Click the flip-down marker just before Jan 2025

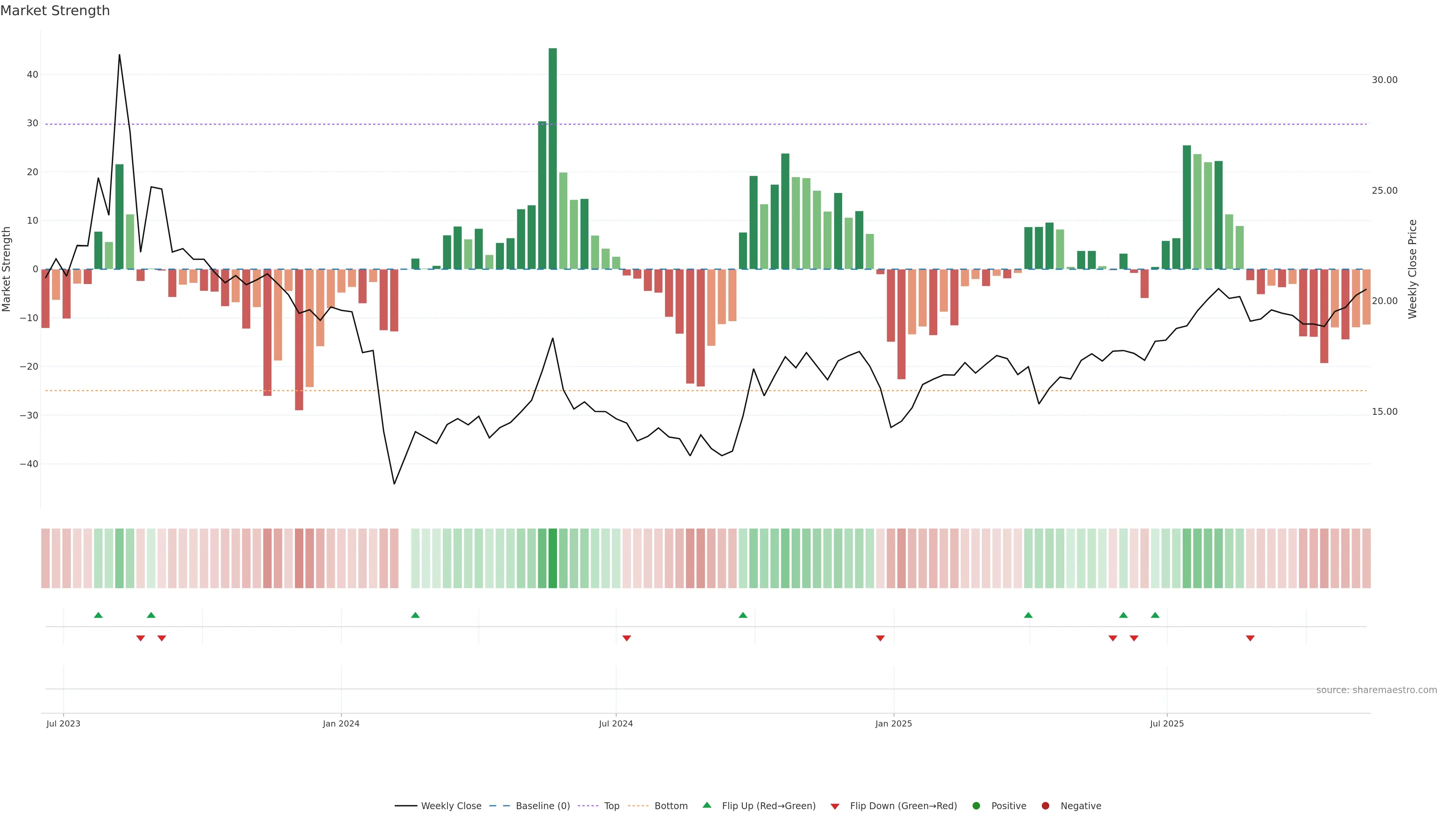point(880,638)
